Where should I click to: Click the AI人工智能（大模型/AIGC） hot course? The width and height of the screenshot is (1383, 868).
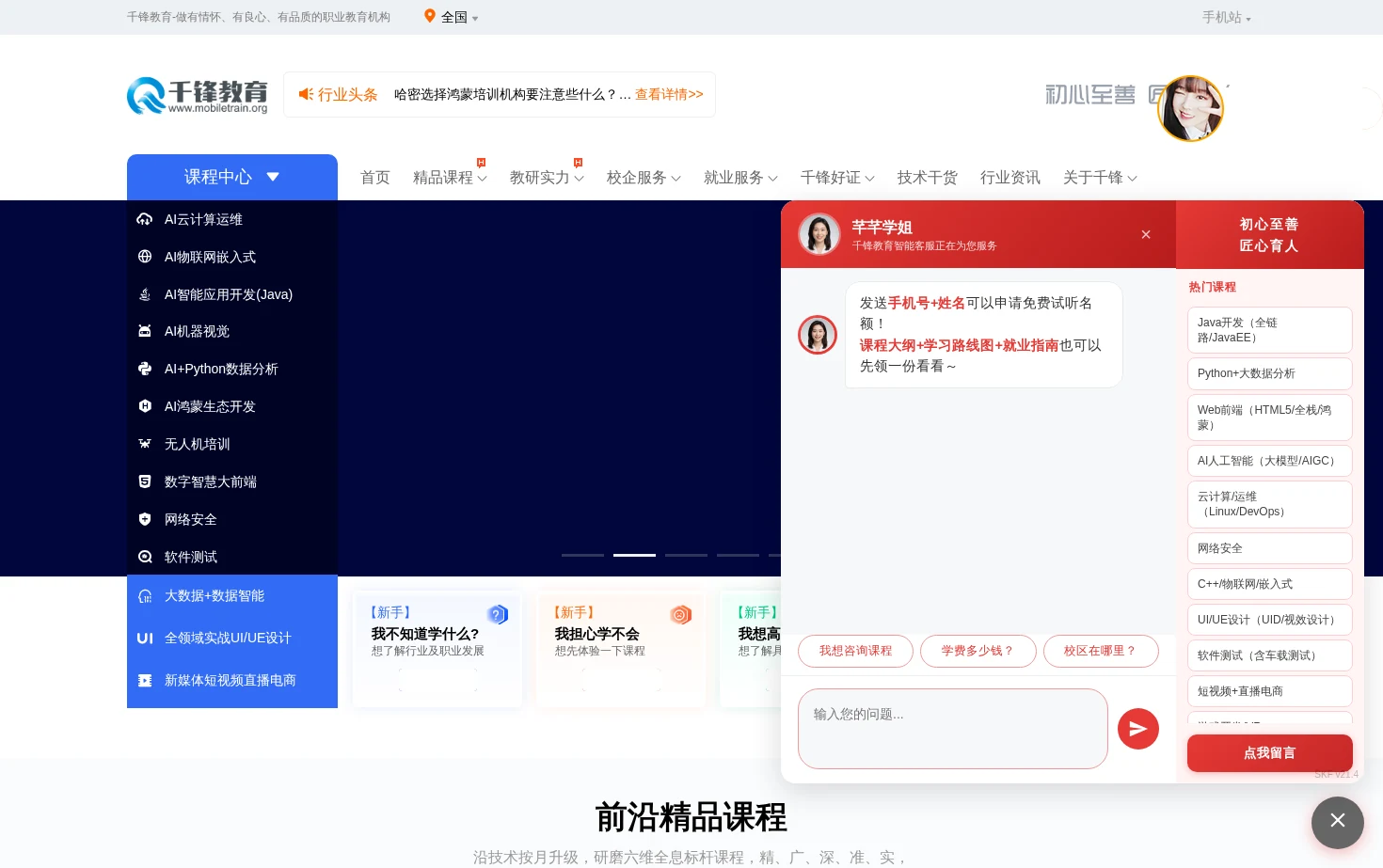(1270, 461)
